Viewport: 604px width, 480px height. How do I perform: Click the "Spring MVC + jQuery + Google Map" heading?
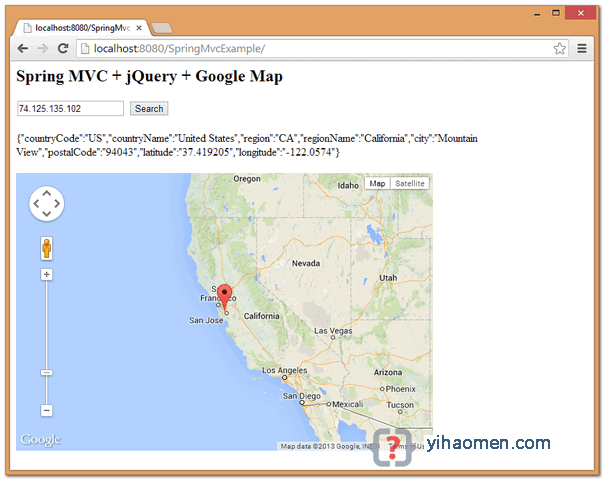click(149, 76)
